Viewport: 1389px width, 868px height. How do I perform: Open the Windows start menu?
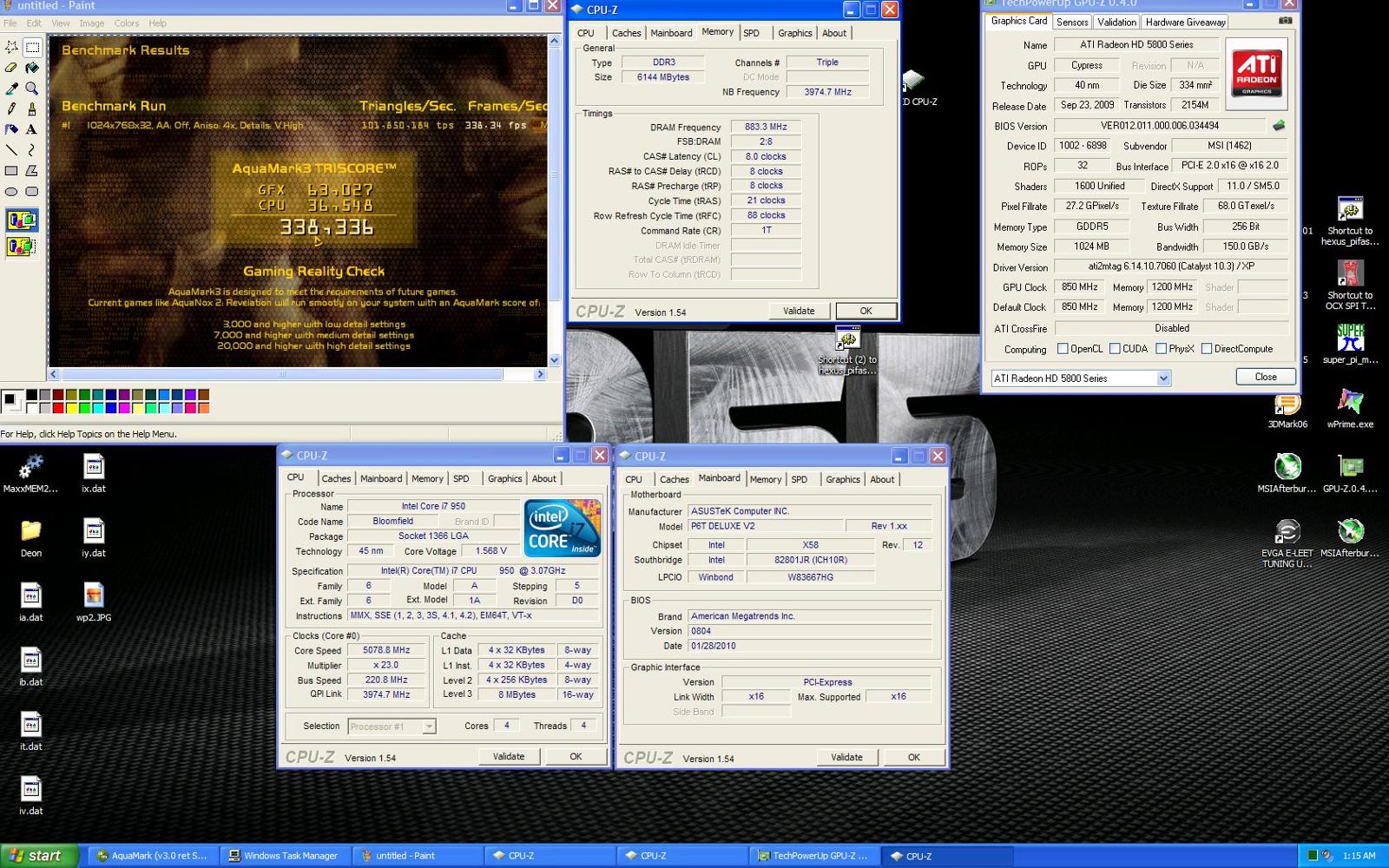(40, 856)
